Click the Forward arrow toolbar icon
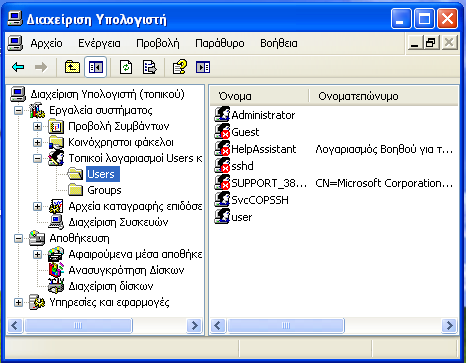The width and height of the screenshot is (466, 363). (x=41, y=67)
